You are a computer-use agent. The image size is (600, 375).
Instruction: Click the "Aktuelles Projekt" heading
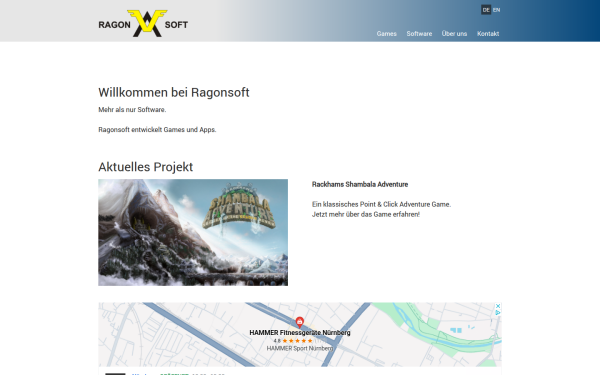(x=145, y=167)
